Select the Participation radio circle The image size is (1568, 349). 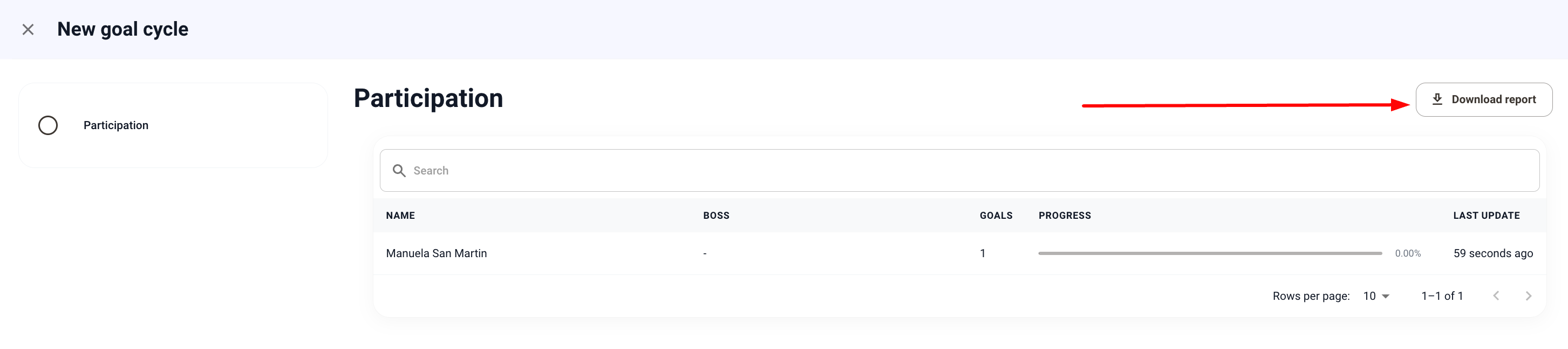pyautogui.click(x=48, y=125)
